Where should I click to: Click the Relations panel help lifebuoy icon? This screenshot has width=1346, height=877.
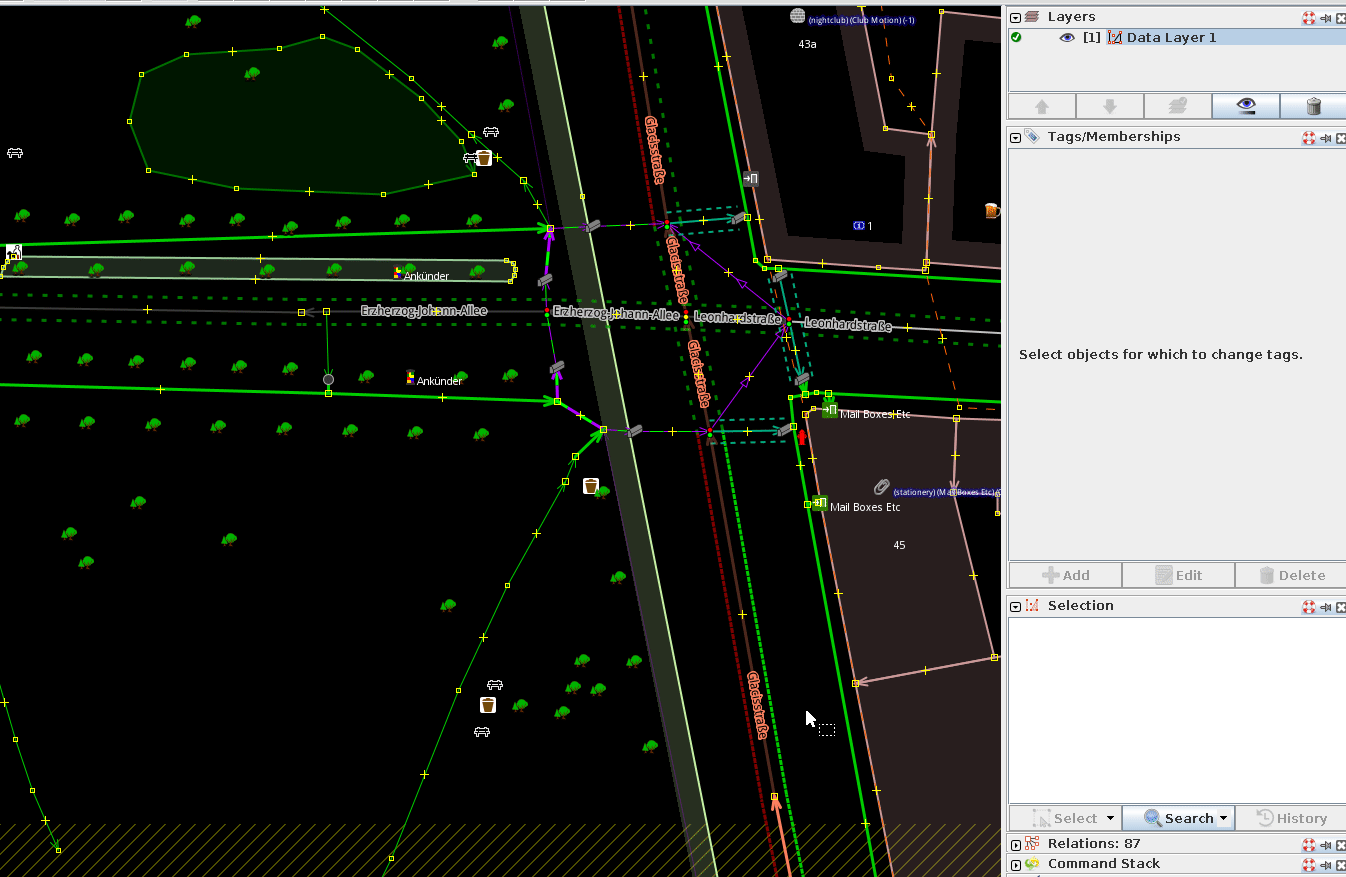click(1308, 844)
